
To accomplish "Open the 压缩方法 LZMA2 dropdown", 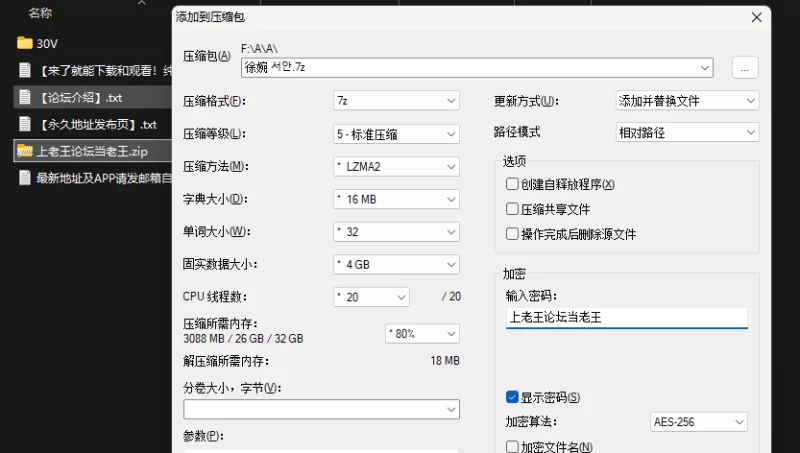I will coord(396,166).
